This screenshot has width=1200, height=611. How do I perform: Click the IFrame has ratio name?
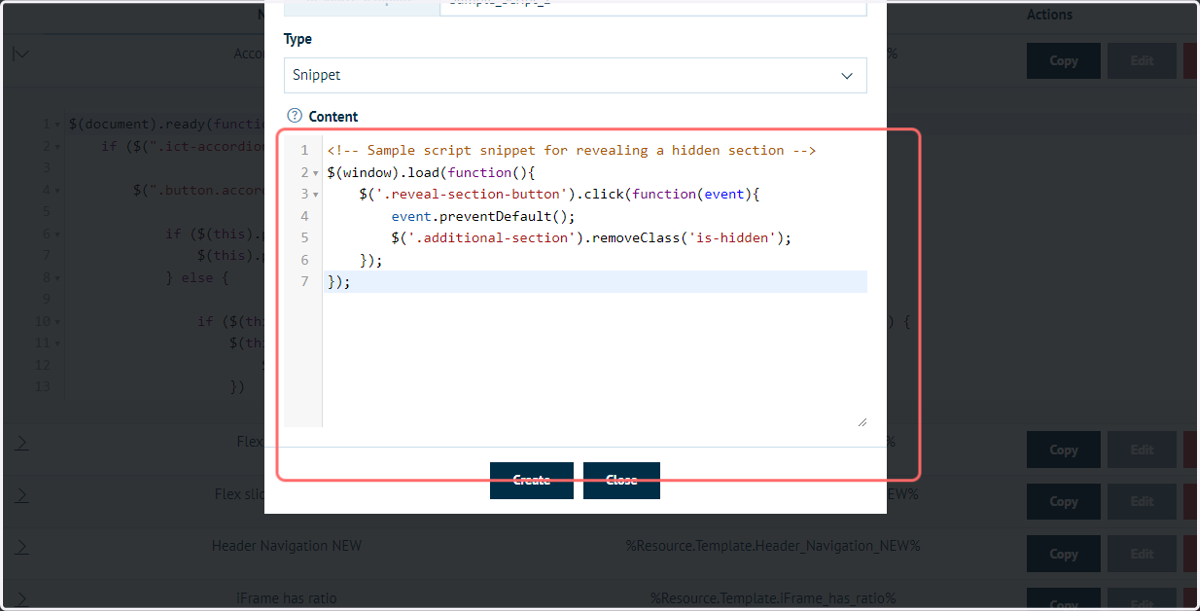pyautogui.click(x=286, y=598)
